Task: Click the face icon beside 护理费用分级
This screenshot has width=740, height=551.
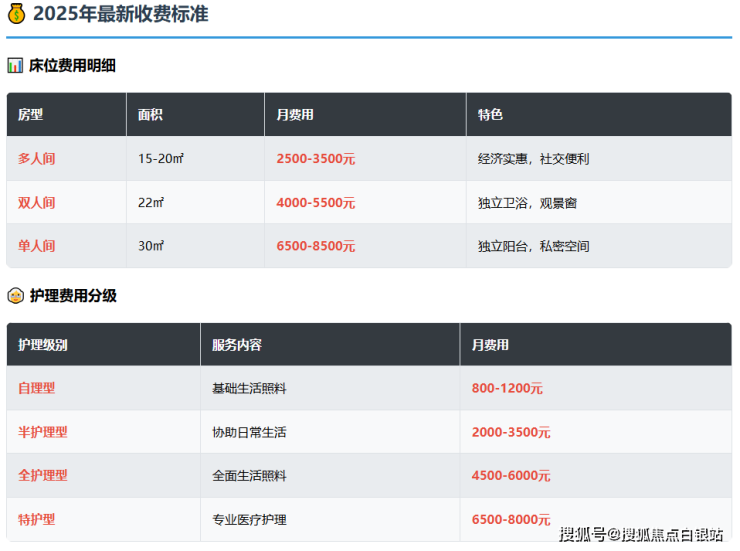Action: [x=15, y=296]
